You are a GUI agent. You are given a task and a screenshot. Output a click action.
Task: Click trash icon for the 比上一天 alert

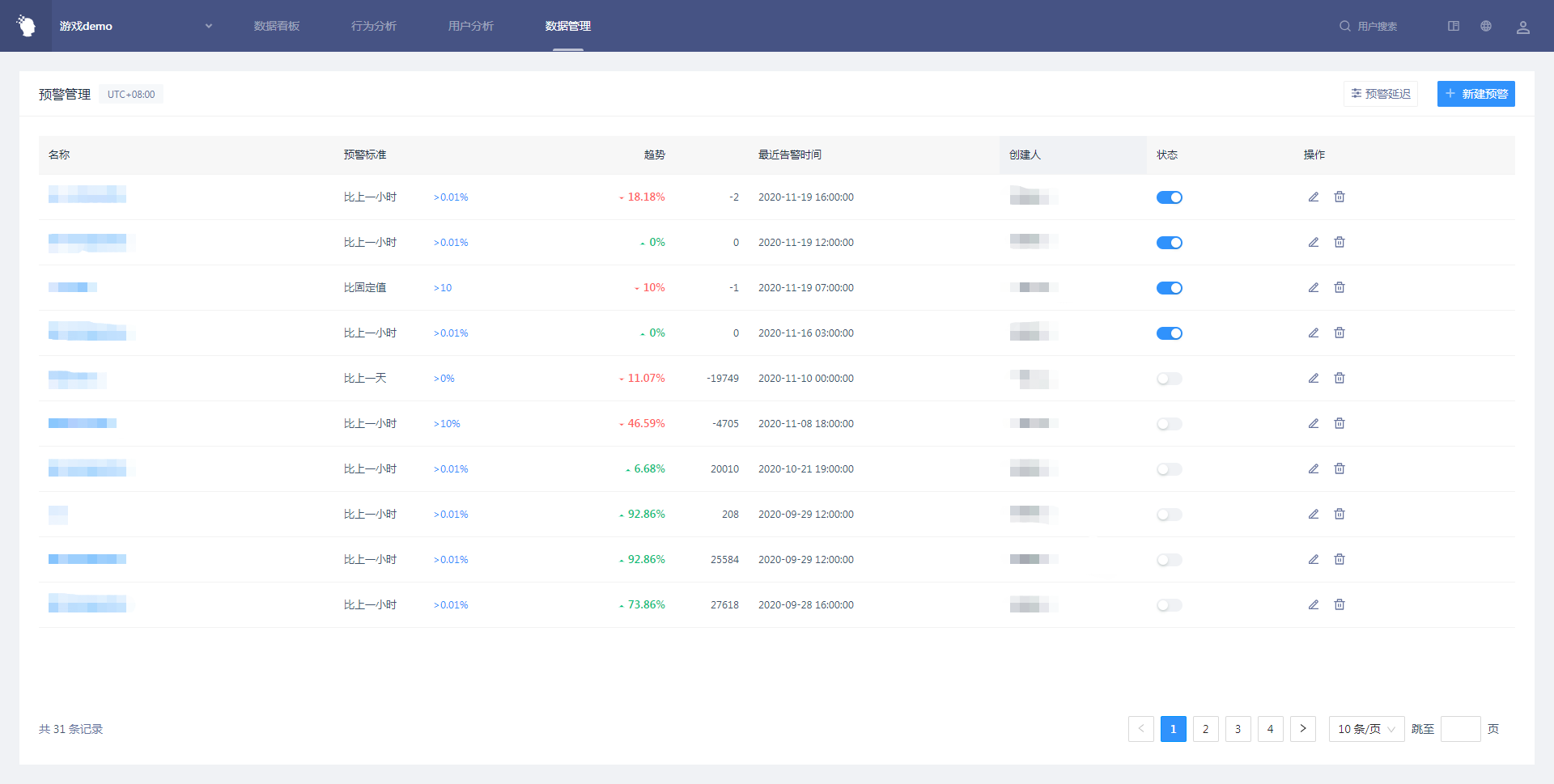[x=1340, y=379]
